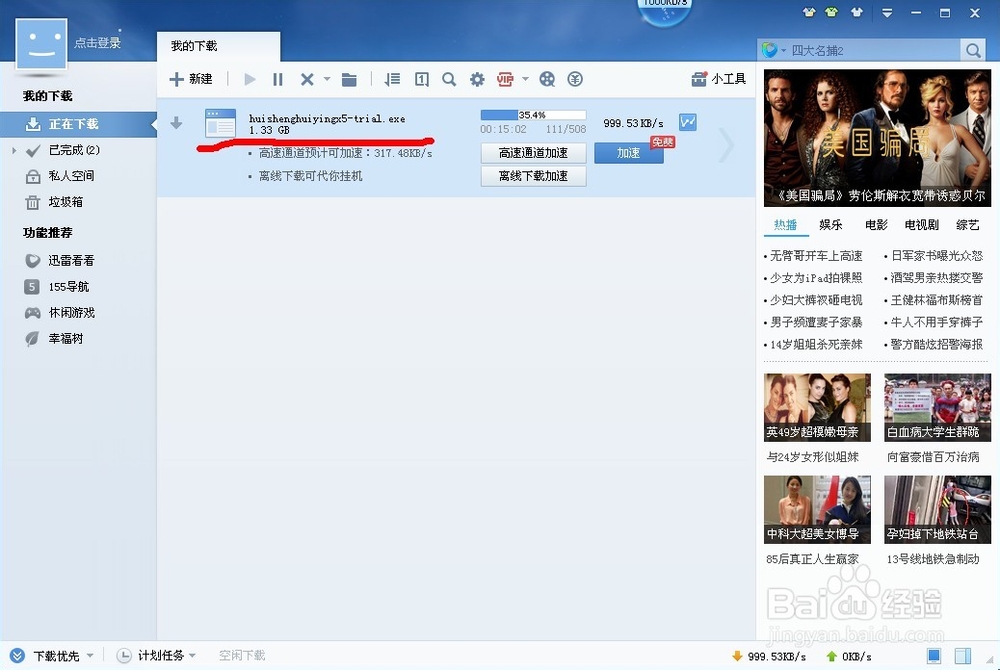Open the 日军家书曝光众怒 headline
The width and height of the screenshot is (1000, 670).
(937, 256)
